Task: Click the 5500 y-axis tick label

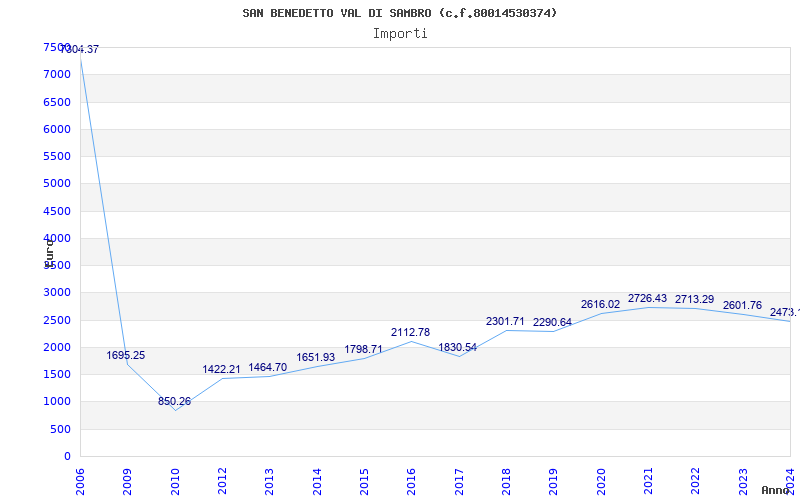Action: click(x=57, y=156)
